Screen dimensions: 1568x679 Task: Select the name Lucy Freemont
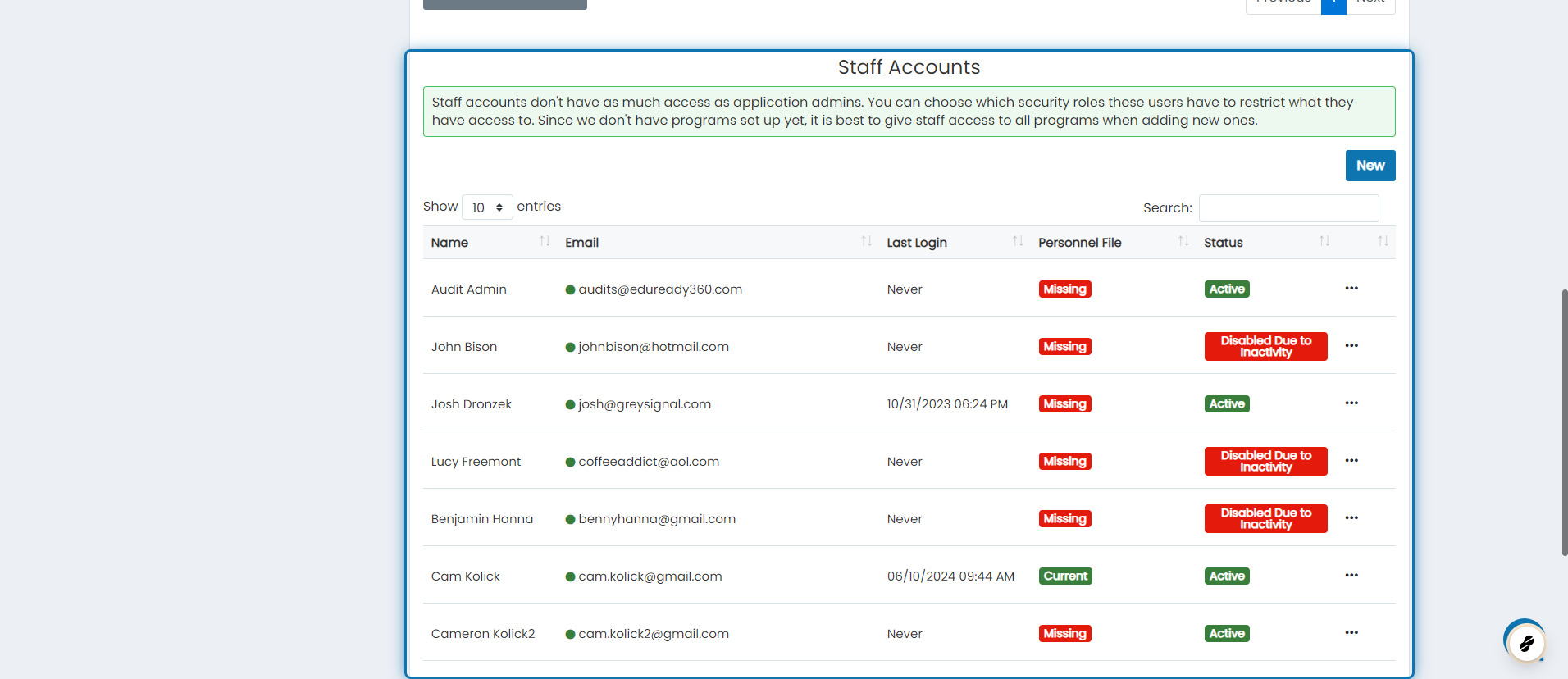tap(476, 462)
